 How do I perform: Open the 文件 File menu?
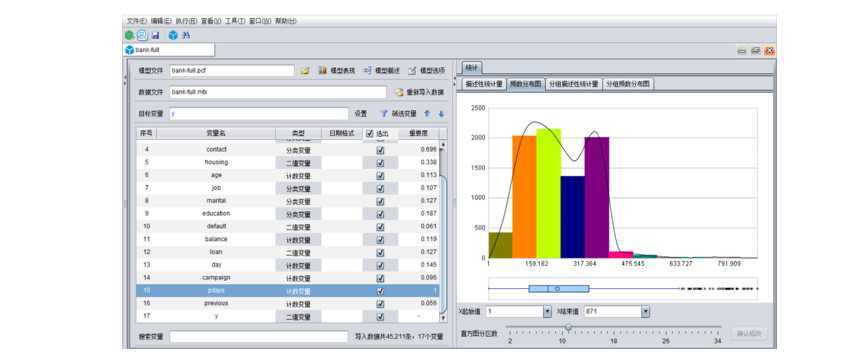click(x=136, y=21)
